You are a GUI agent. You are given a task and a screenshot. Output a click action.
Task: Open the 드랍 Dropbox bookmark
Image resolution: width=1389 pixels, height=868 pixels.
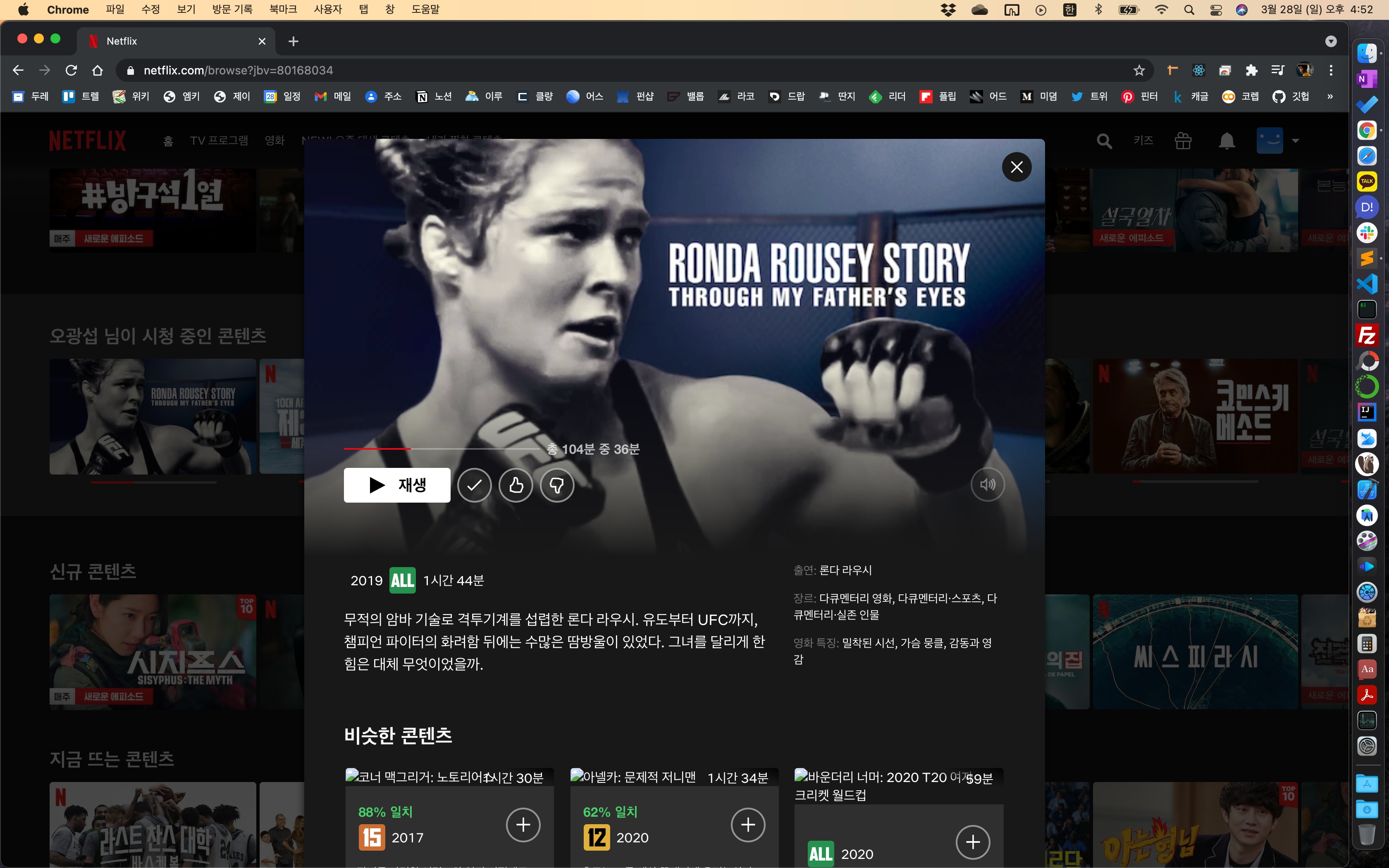coord(787,96)
